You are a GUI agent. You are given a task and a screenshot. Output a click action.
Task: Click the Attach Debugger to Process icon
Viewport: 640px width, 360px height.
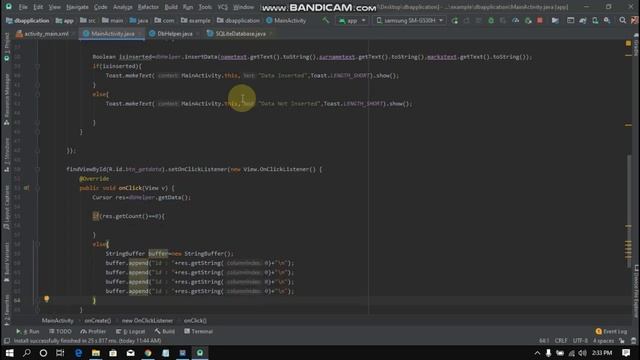(x=528, y=20)
